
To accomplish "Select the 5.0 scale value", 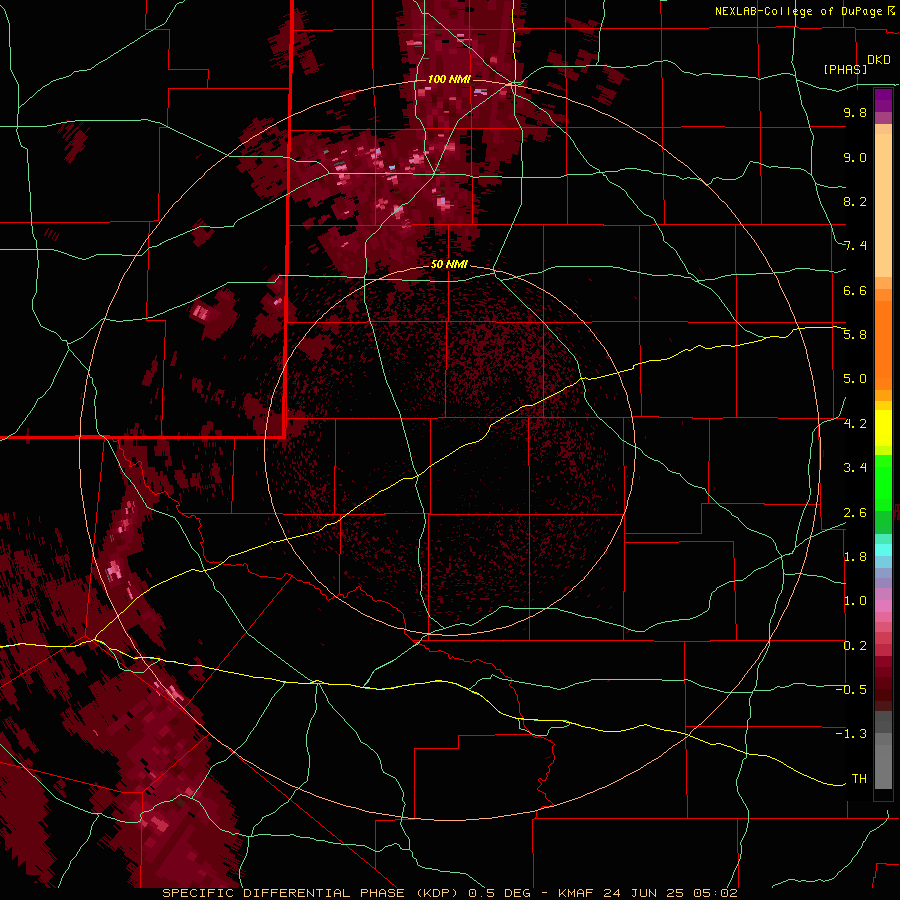I will (x=855, y=379).
